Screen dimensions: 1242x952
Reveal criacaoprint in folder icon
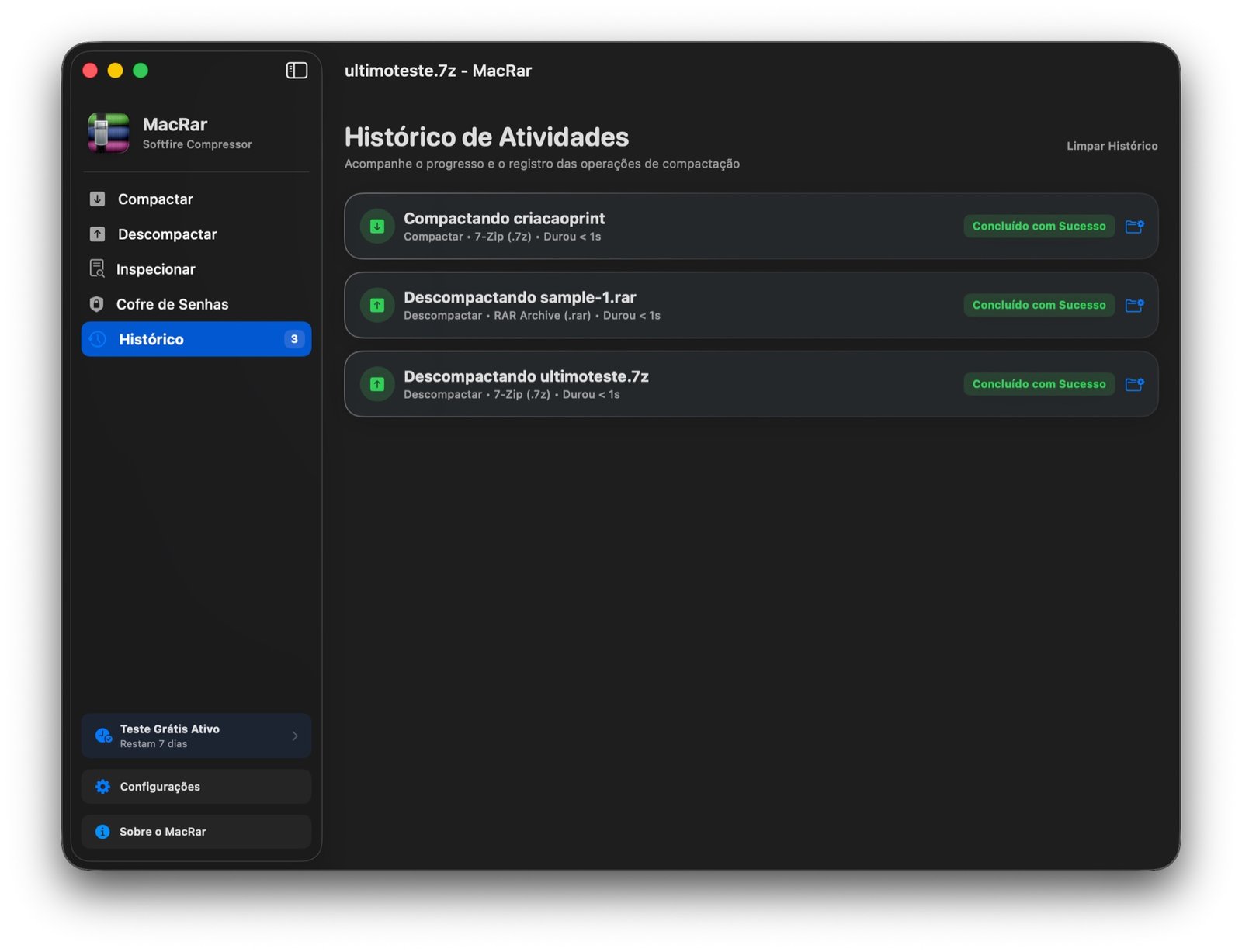(x=1134, y=226)
